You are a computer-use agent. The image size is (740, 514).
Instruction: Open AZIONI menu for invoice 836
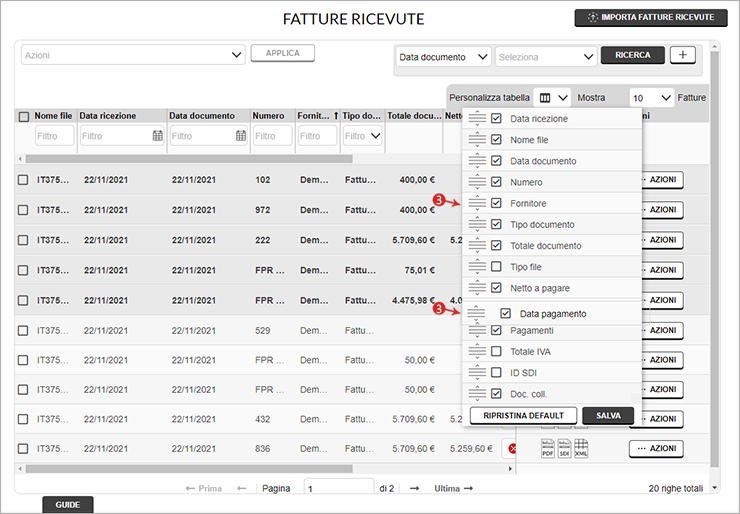pos(656,448)
